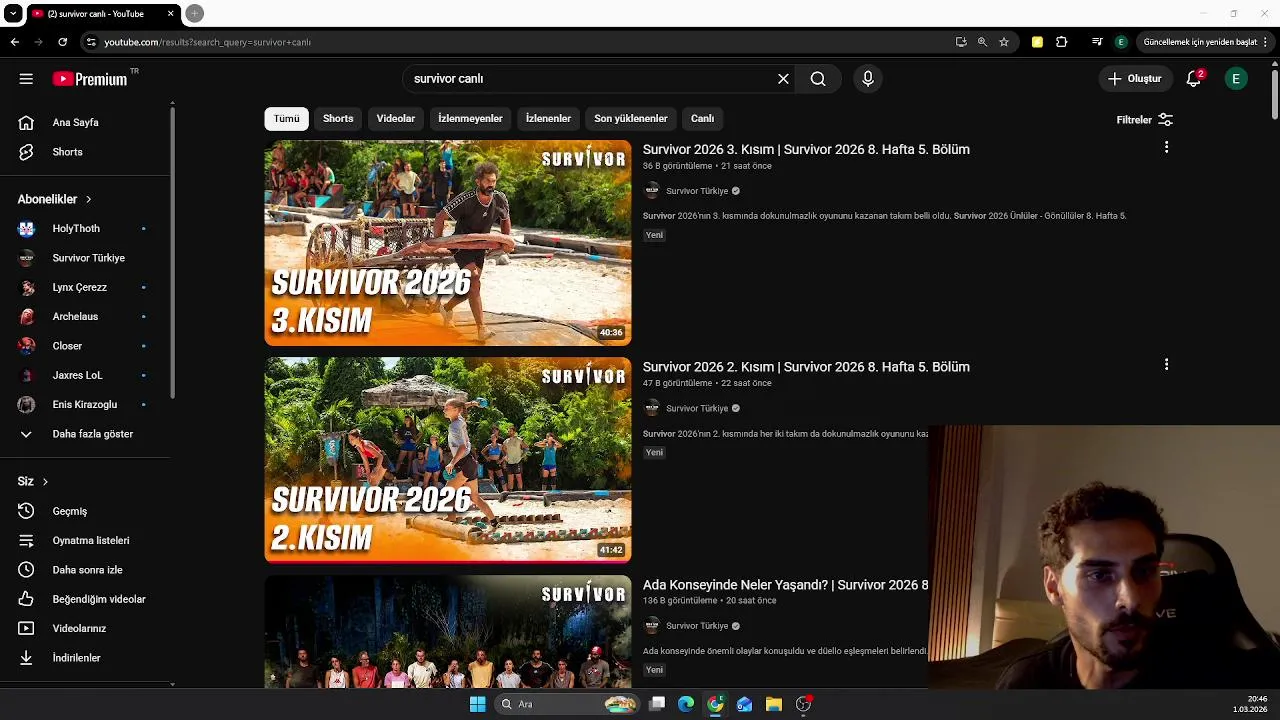Viewport: 1280px width, 720px height.
Task: Expand Daha fazla göster subscriptions
Action: pyautogui.click(x=90, y=434)
